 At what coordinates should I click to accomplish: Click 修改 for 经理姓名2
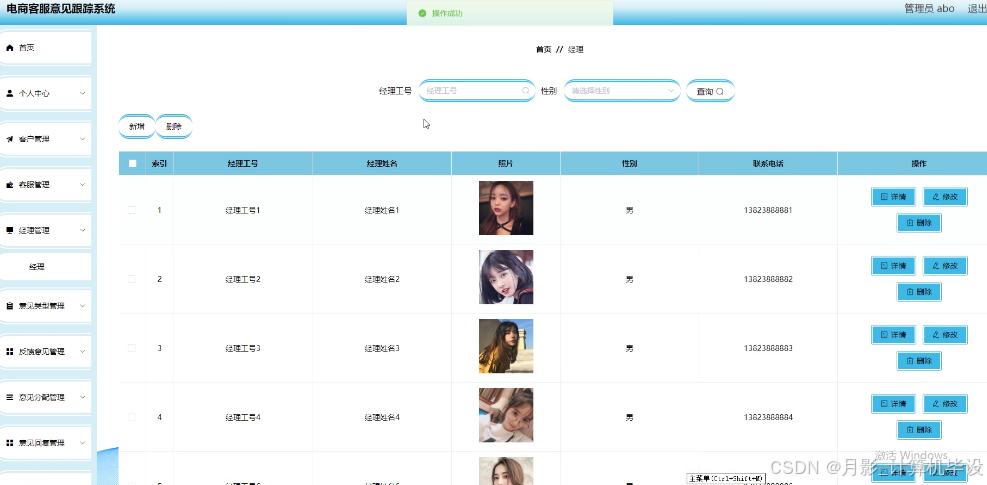pos(945,266)
